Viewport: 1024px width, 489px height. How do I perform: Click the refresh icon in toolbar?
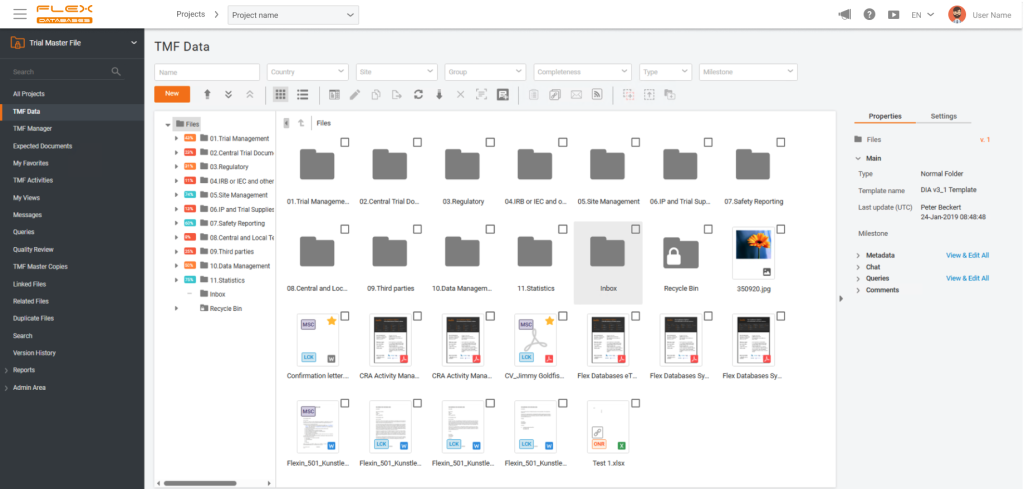[x=418, y=94]
